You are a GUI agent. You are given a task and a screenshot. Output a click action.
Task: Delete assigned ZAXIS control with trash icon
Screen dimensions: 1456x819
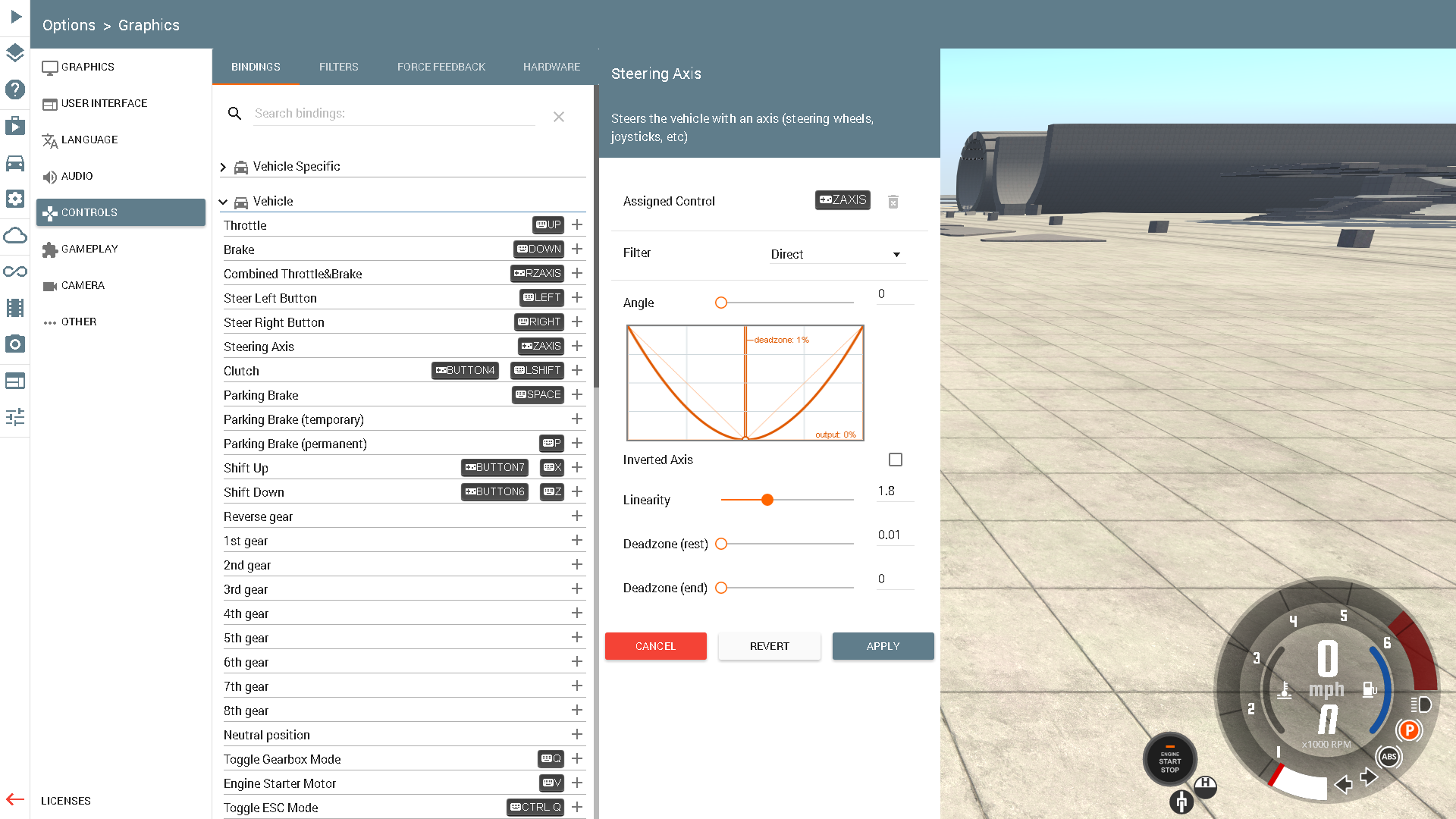893,202
